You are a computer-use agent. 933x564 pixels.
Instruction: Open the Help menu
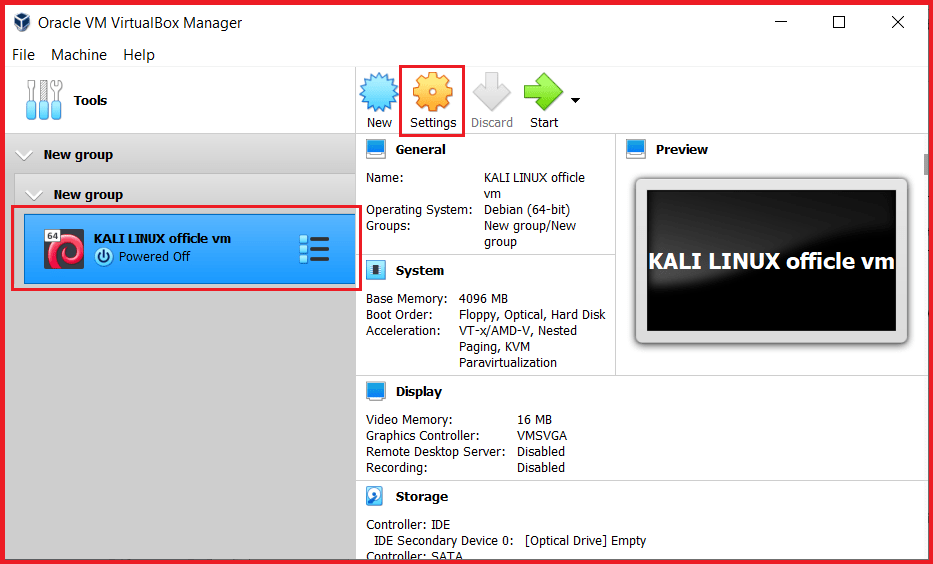click(139, 55)
